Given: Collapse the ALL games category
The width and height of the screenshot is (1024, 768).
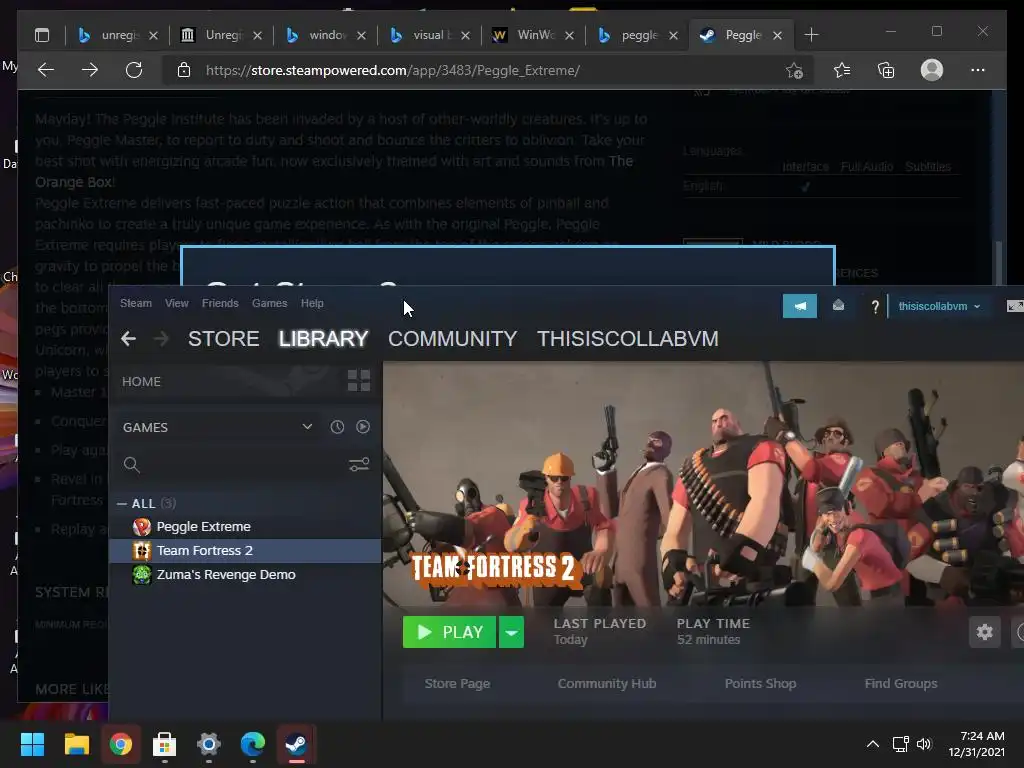Looking at the screenshot, I should [121, 504].
